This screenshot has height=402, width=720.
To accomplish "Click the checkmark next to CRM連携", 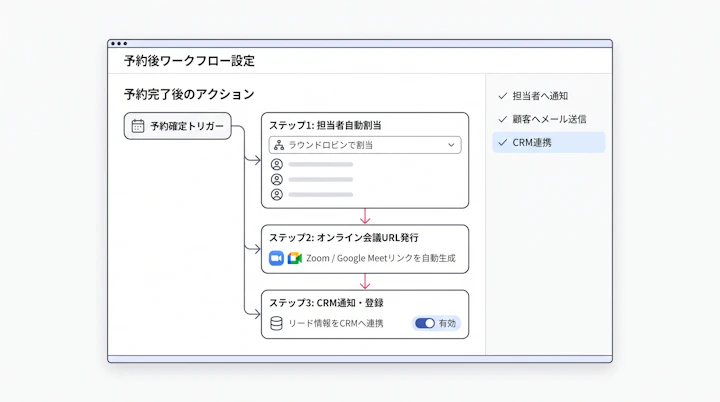I will tap(503, 142).
